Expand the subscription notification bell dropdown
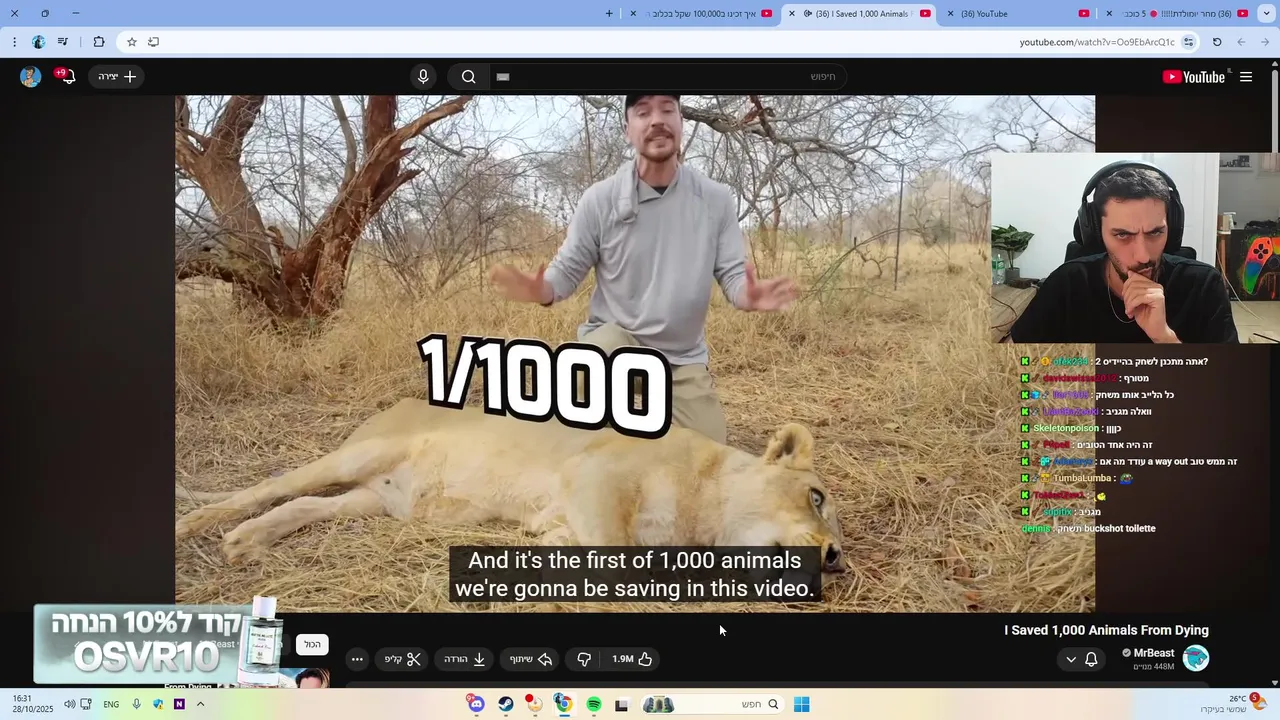 1081,659
